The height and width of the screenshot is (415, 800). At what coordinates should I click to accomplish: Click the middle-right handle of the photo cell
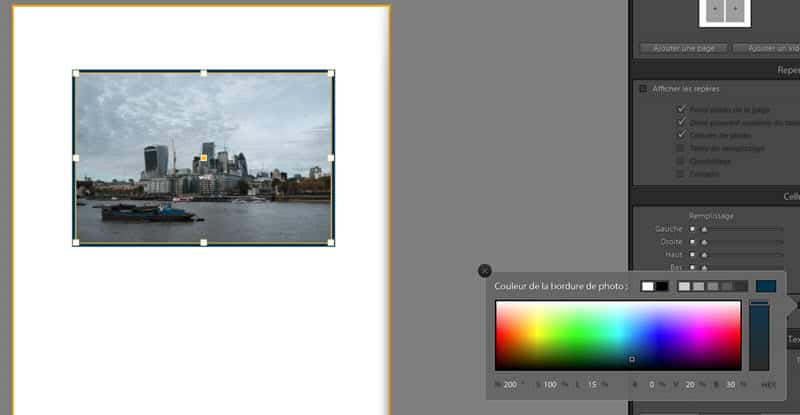[331, 158]
